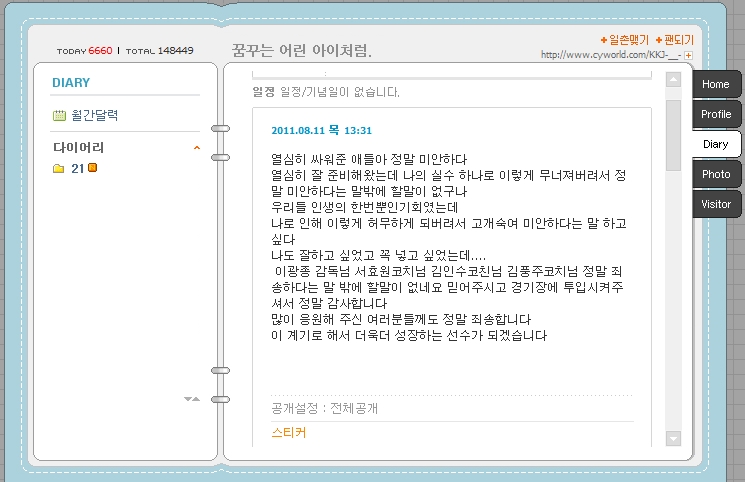Click the TOTAL 148449 counter
Viewport: 745px width, 482px height.
(160, 50)
